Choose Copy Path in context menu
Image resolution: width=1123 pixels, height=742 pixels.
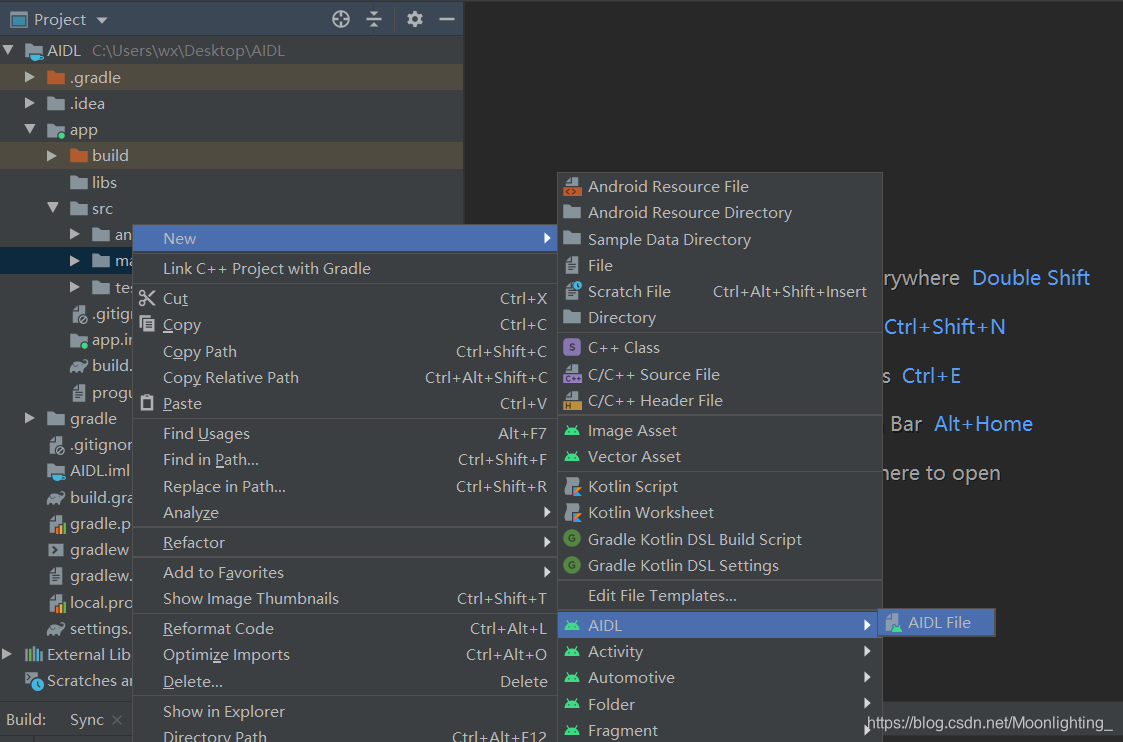tap(344, 352)
